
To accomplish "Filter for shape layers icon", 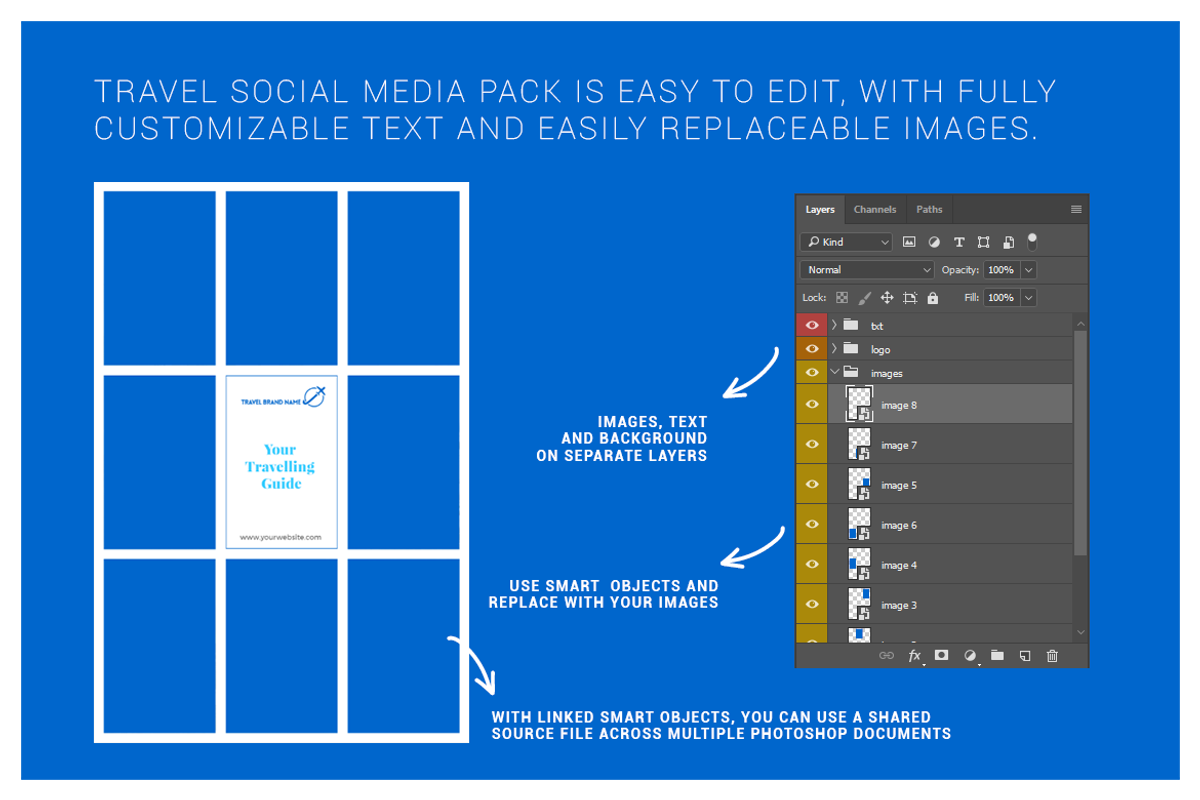I will (x=984, y=242).
